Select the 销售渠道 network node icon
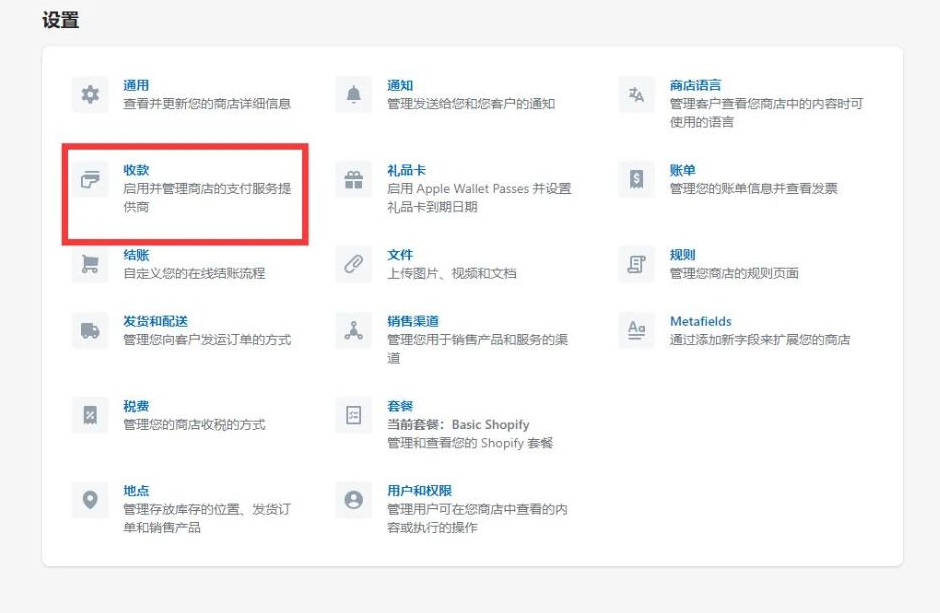The height and width of the screenshot is (613, 940). 352,330
